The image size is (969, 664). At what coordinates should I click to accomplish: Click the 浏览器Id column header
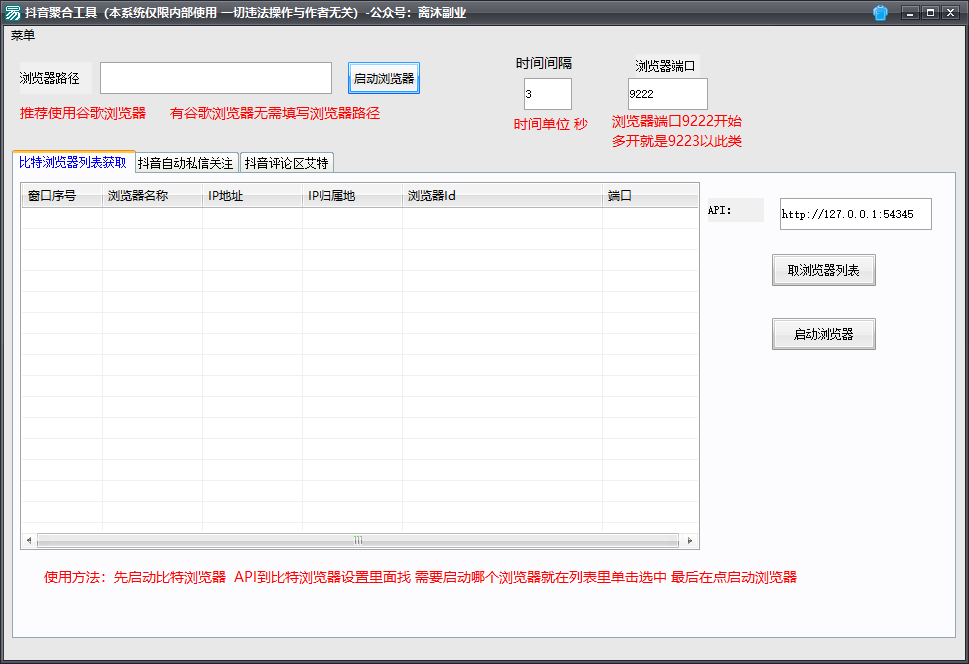(x=501, y=196)
